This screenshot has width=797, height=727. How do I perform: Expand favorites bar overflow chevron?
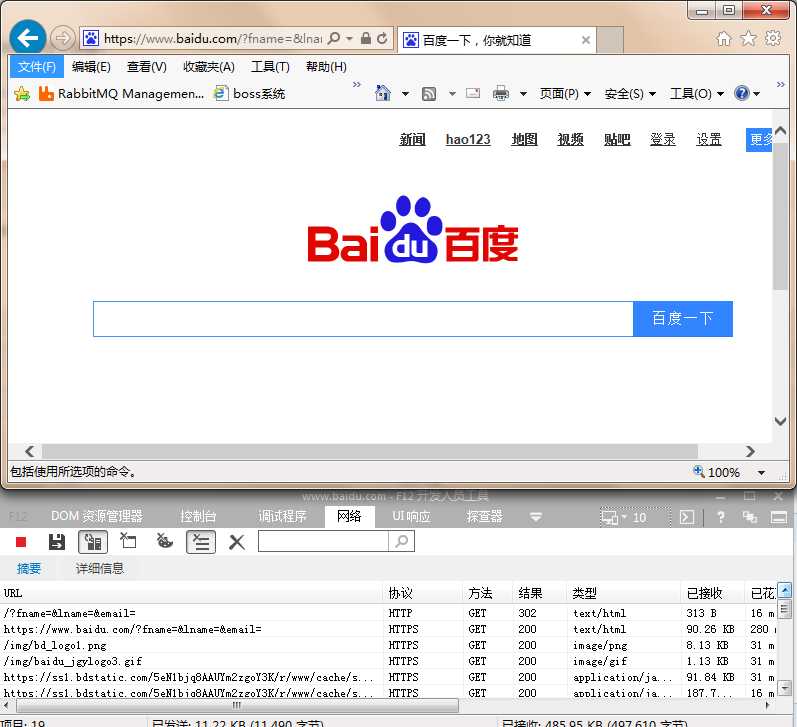coord(357,84)
